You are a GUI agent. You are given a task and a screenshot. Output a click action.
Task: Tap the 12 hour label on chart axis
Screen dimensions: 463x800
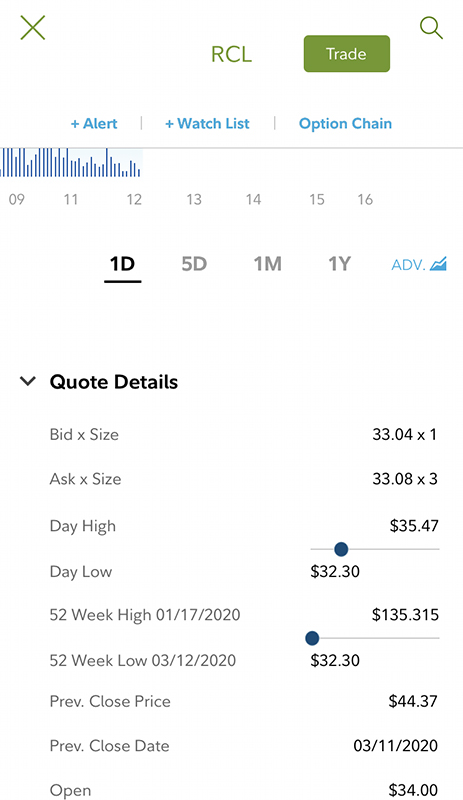coord(134,199)
